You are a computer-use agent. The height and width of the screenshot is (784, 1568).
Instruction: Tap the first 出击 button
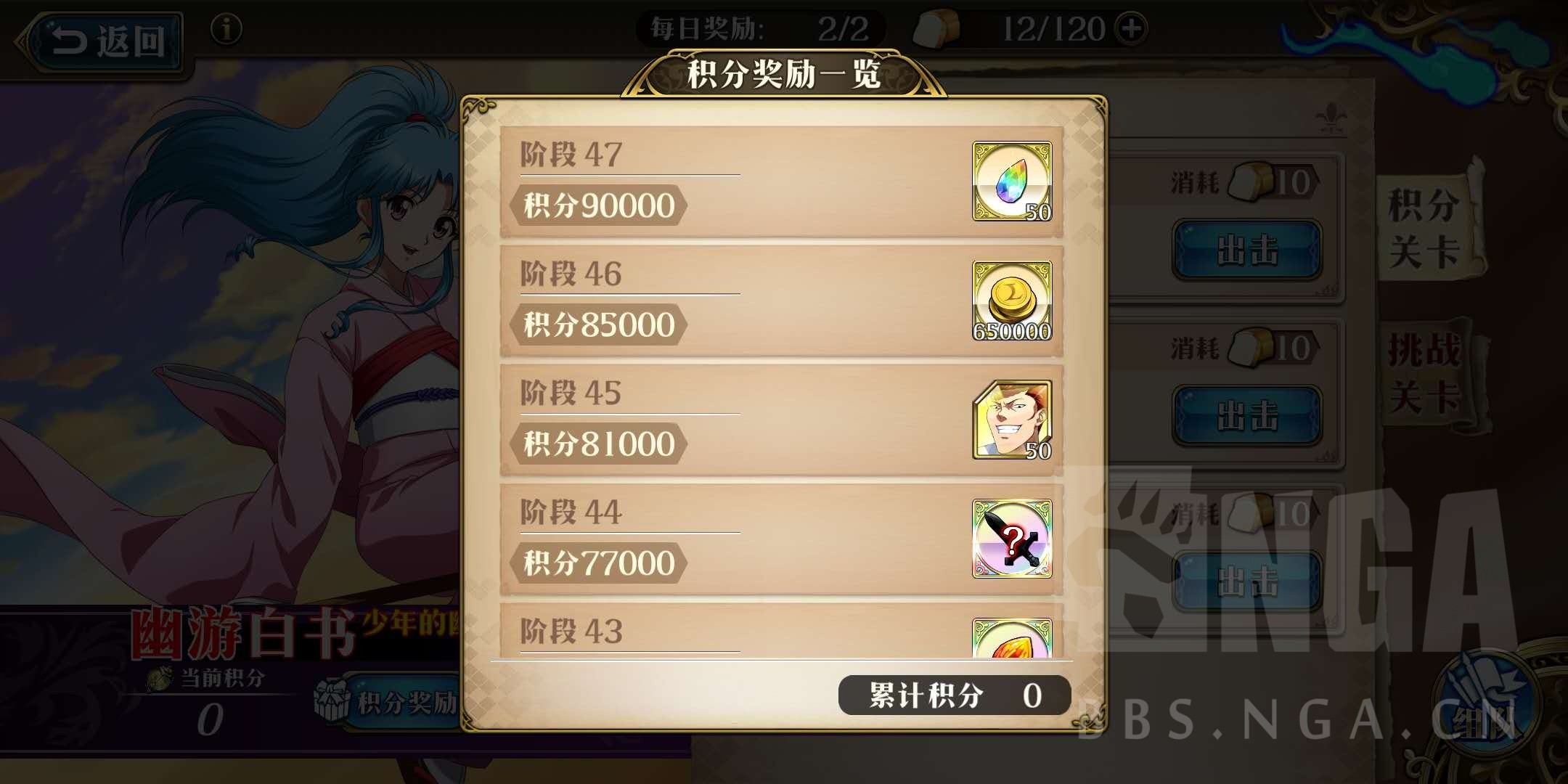pos(1247,250)
